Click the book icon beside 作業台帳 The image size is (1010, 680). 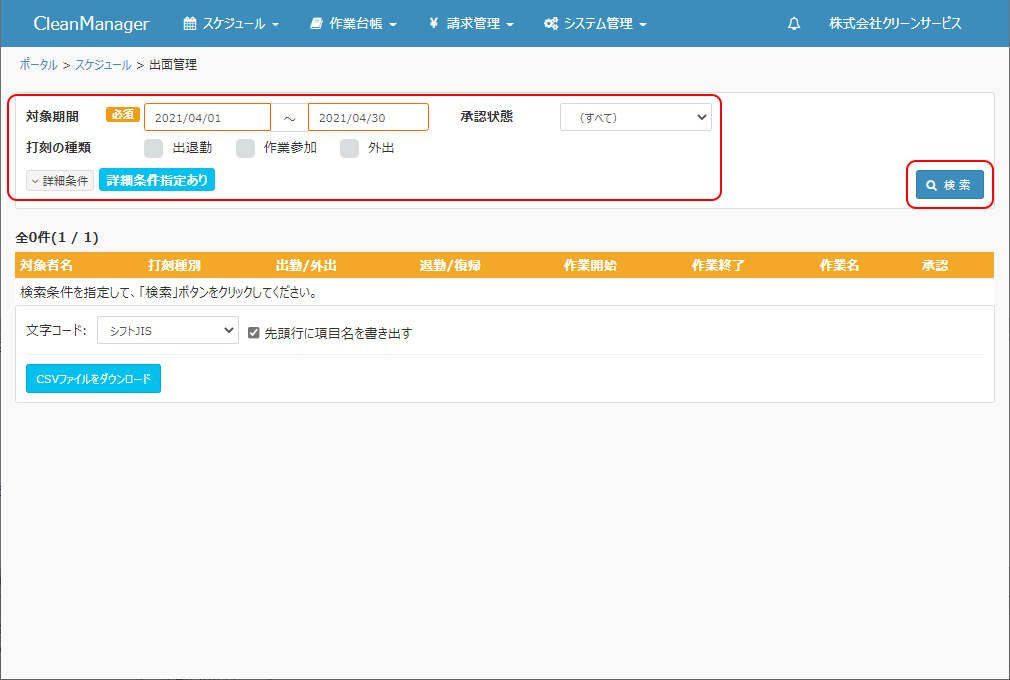316,24
